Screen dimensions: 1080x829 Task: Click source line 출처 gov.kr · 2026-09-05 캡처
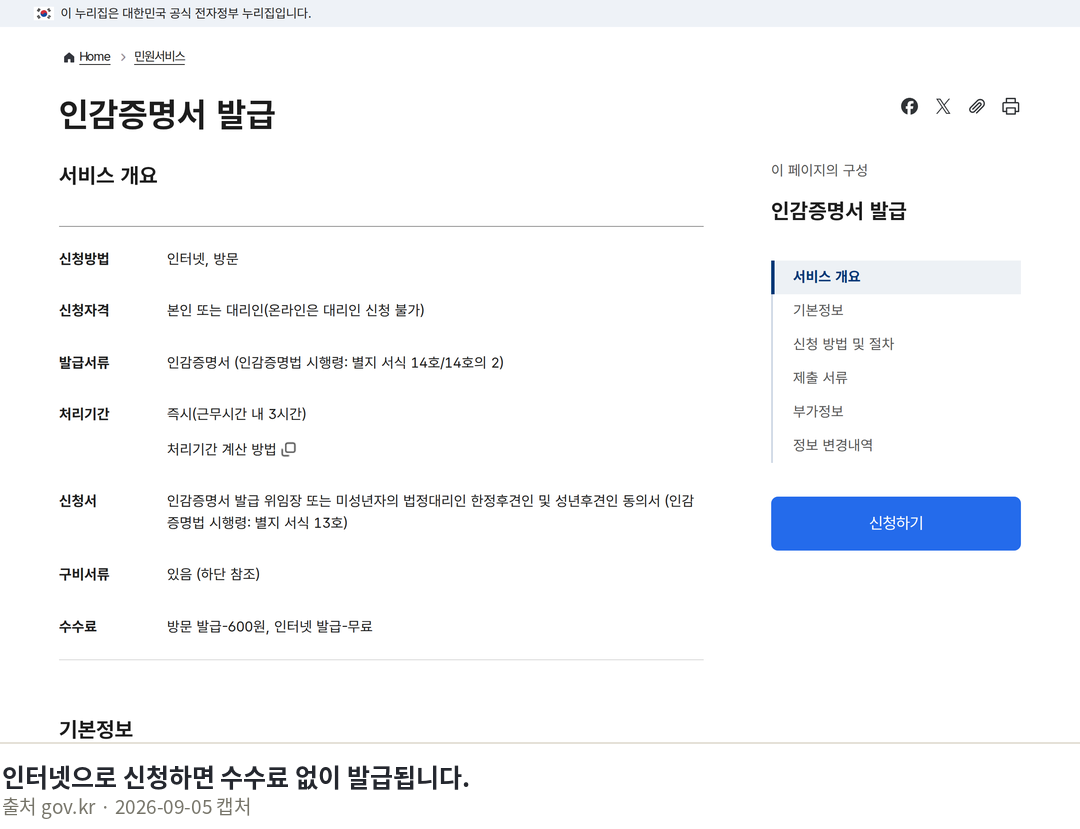coord(127,807)
